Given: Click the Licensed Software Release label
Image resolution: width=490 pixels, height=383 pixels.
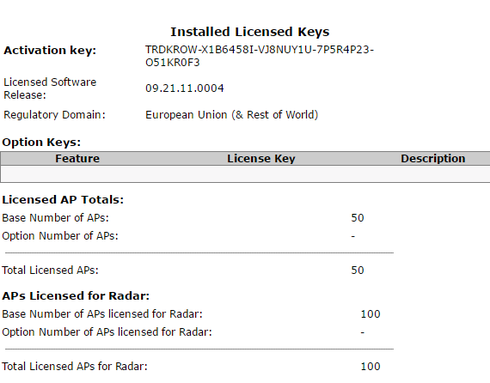Looking at the screenshot, I should tap(50, 88).
